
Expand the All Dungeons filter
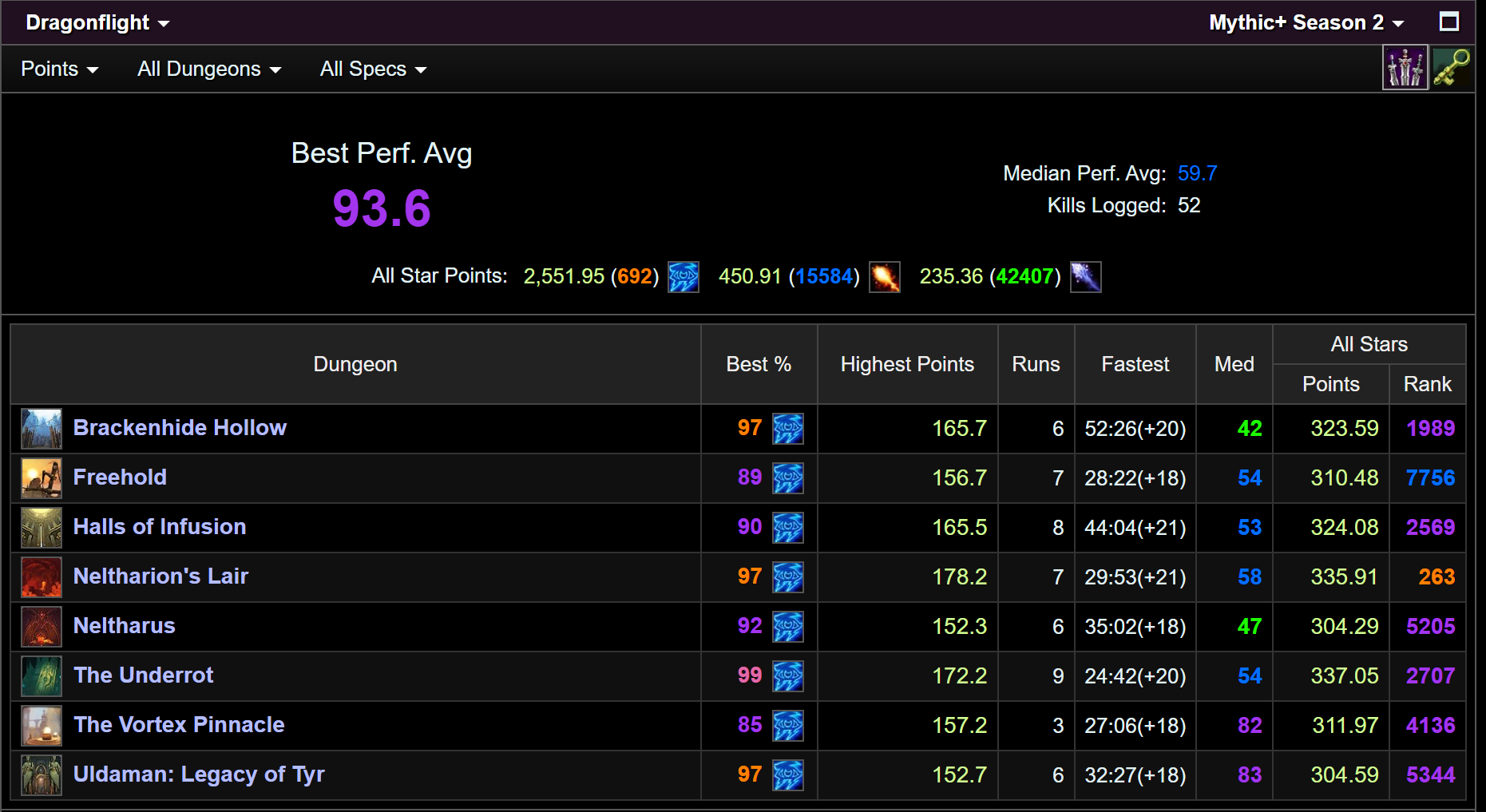tap(208, 69)
